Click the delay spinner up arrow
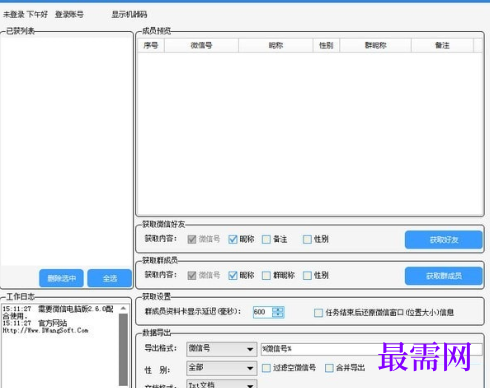 click(278, 309)
